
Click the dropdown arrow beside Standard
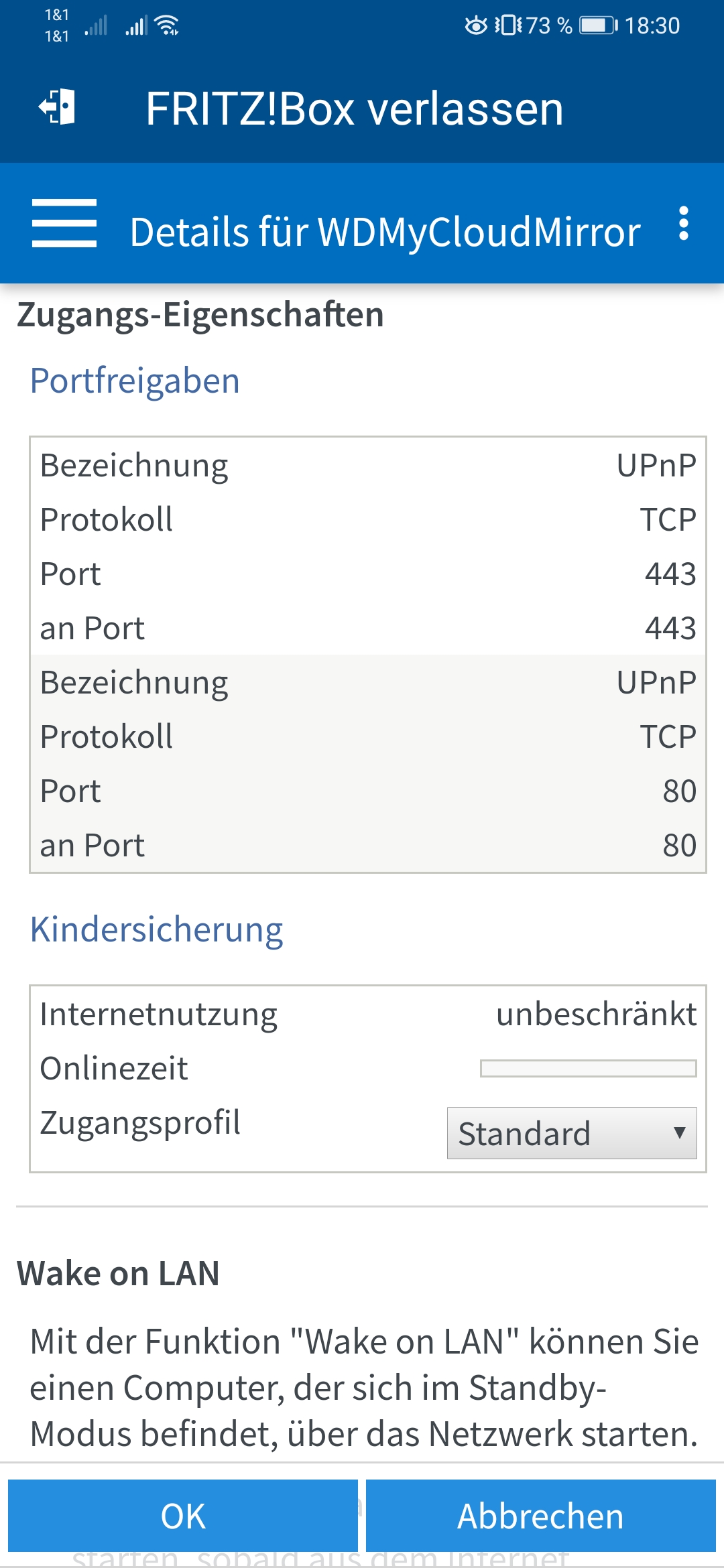pyautogui.click(x=679, y=1133)
